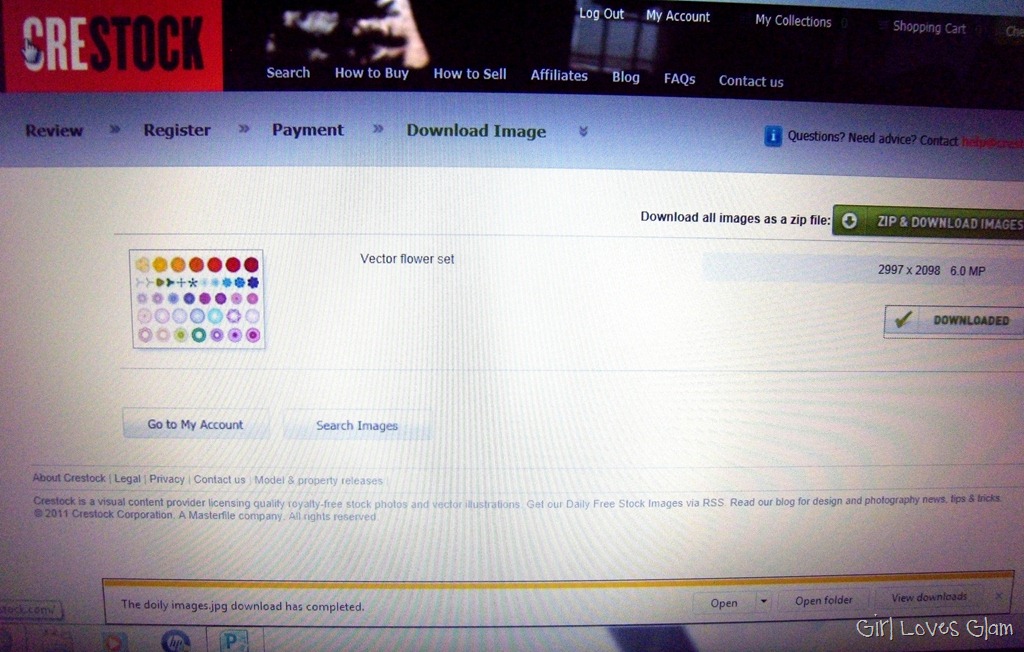
Task: Click the About Crestock footer link
Action: [x=69, y=478]
